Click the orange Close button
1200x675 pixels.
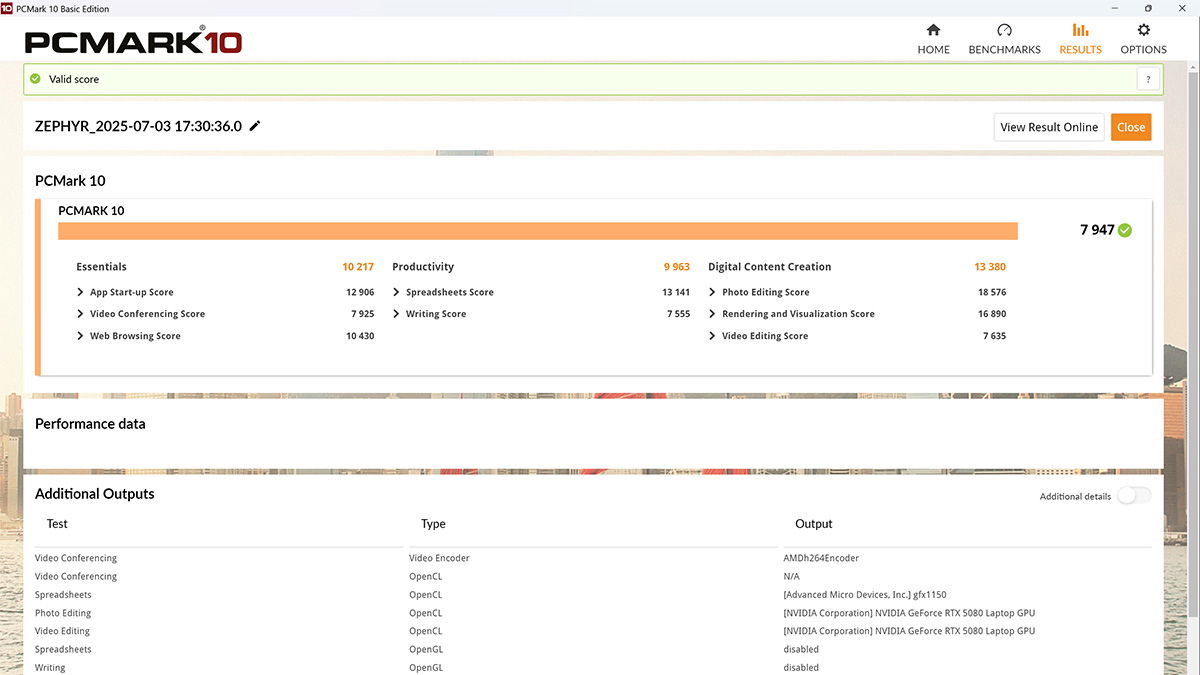coord(1131,127)
